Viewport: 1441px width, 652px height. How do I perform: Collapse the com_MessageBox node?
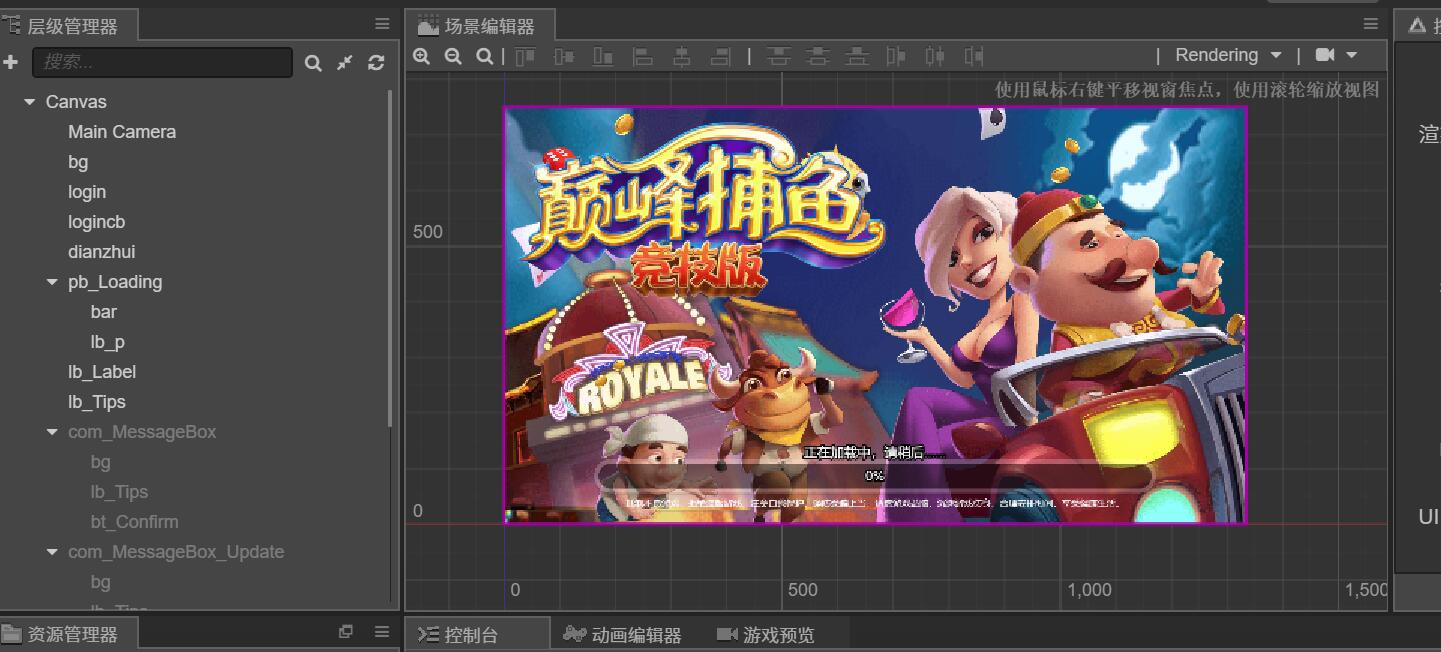[x=52, y=432]
